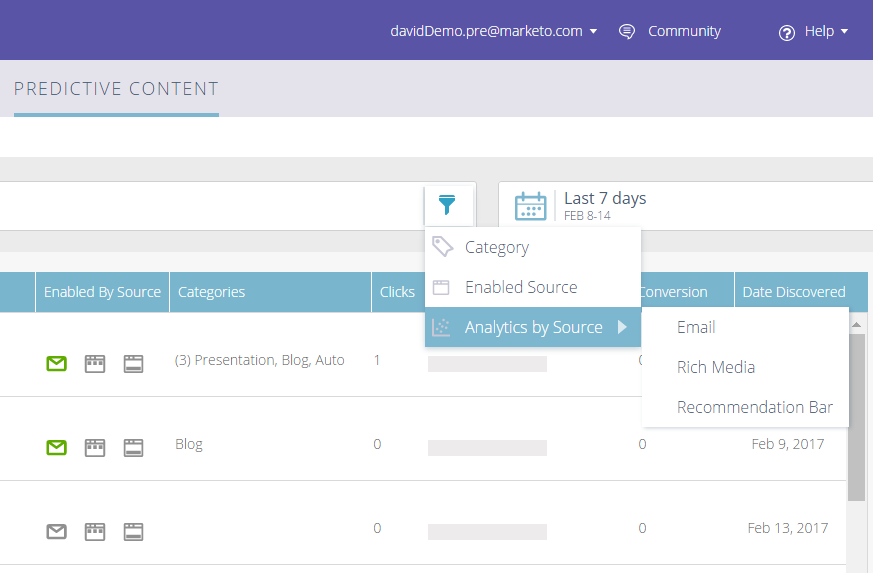Open davidDemo.pre@marketo.com account dropdown

493,31
